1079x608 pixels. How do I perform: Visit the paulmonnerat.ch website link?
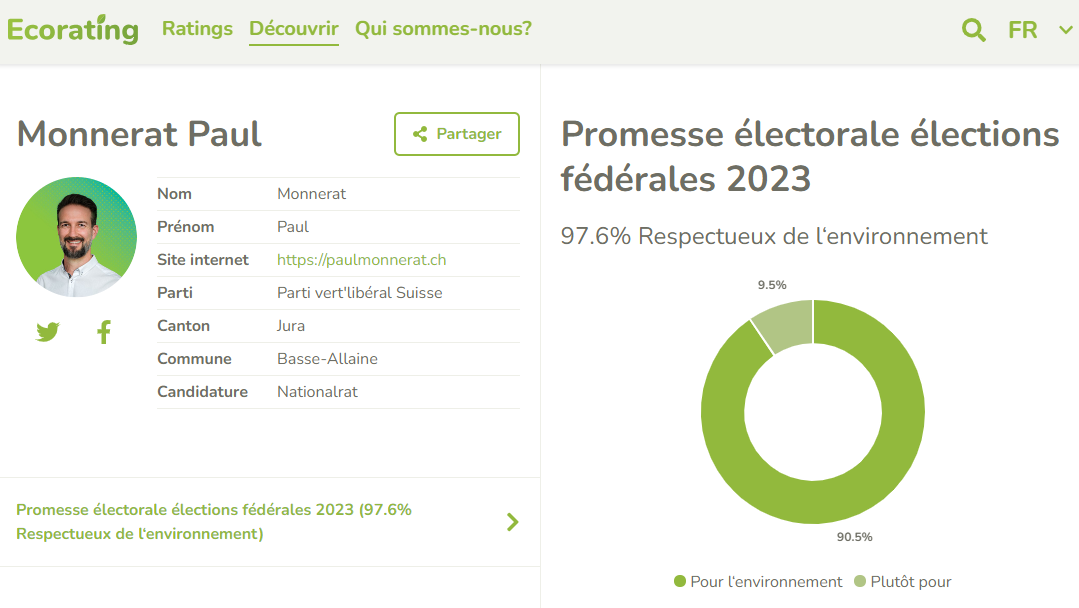[x=361, y=260]
